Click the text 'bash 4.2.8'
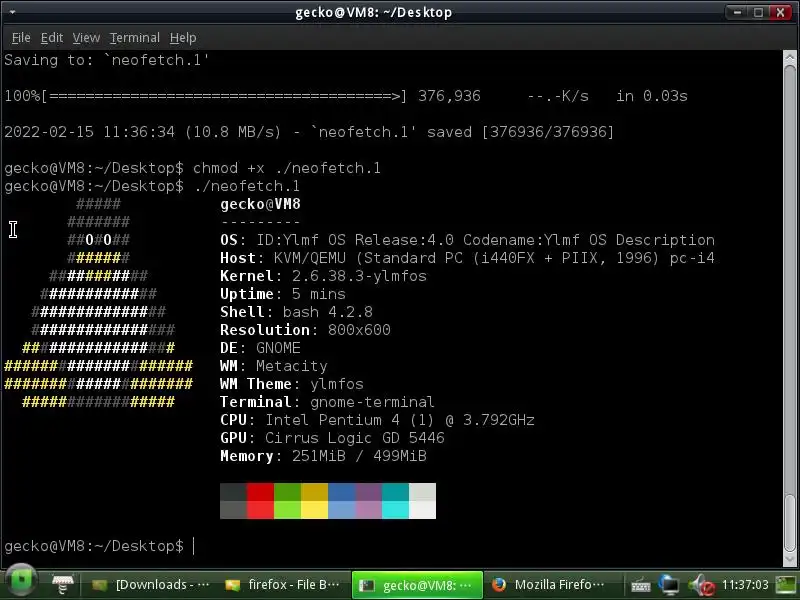800x600 pixels. coord(328,312)
